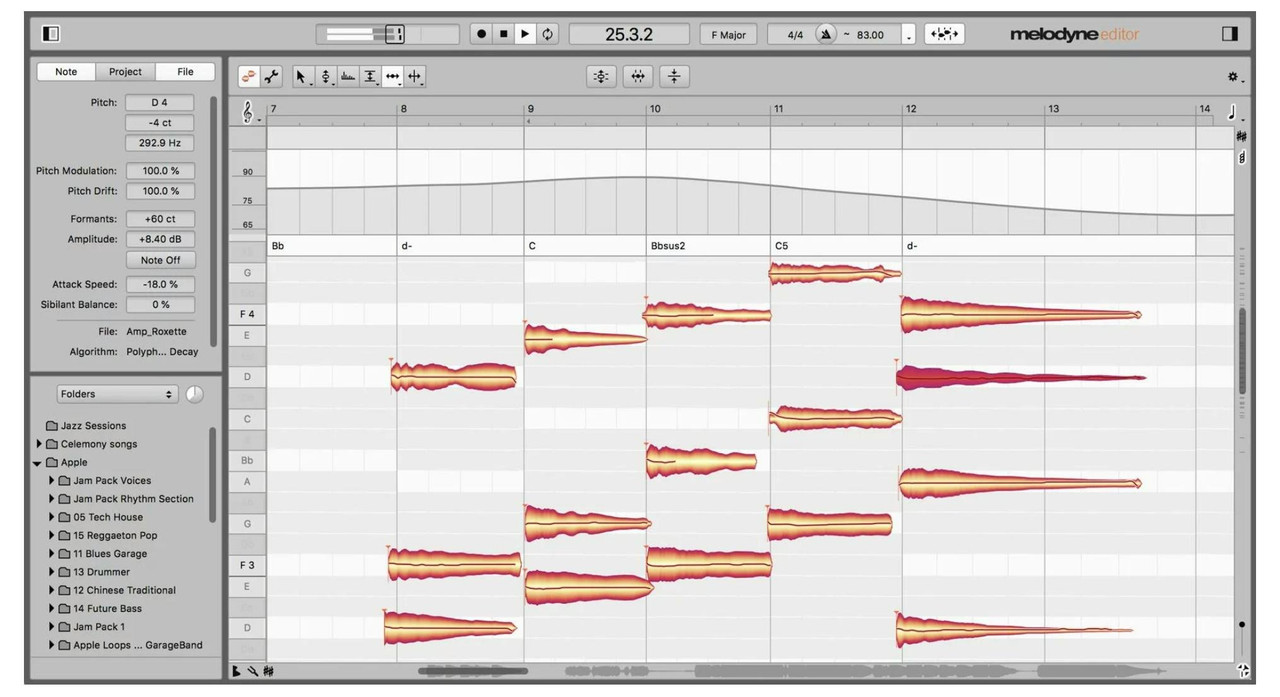Click the Note Off button
This screenshot has width=1280, height=697.
point(160,259)
